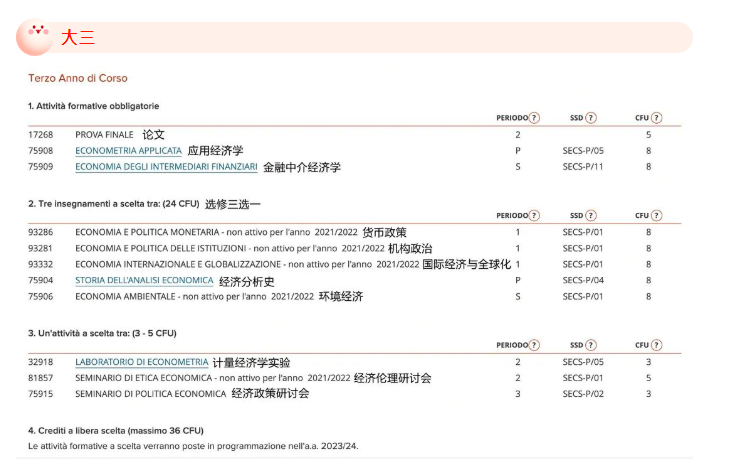The height and width of the screenshot is (466, 737).
Task: Select course code 75908
Action: click(41, 150)
